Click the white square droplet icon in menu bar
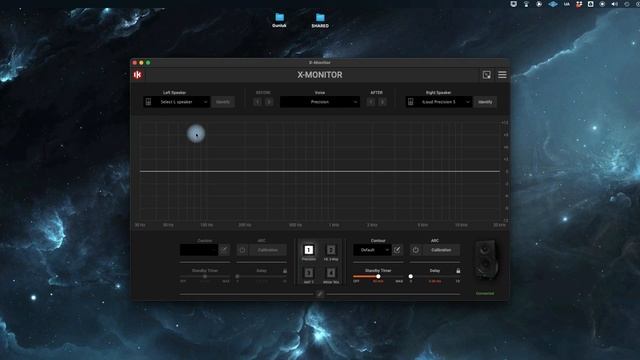Screen dimensions: 640x360 click(x=591, y=4)
